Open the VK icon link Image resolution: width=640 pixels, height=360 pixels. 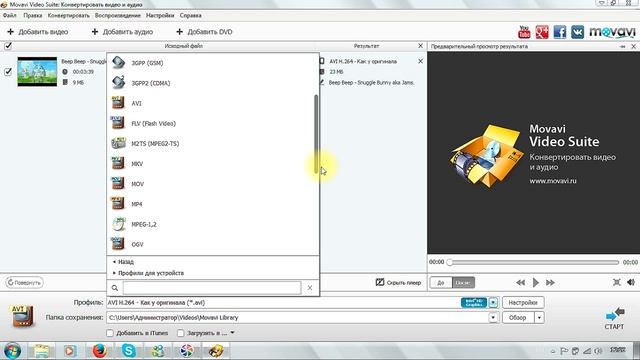click(578, 32)
